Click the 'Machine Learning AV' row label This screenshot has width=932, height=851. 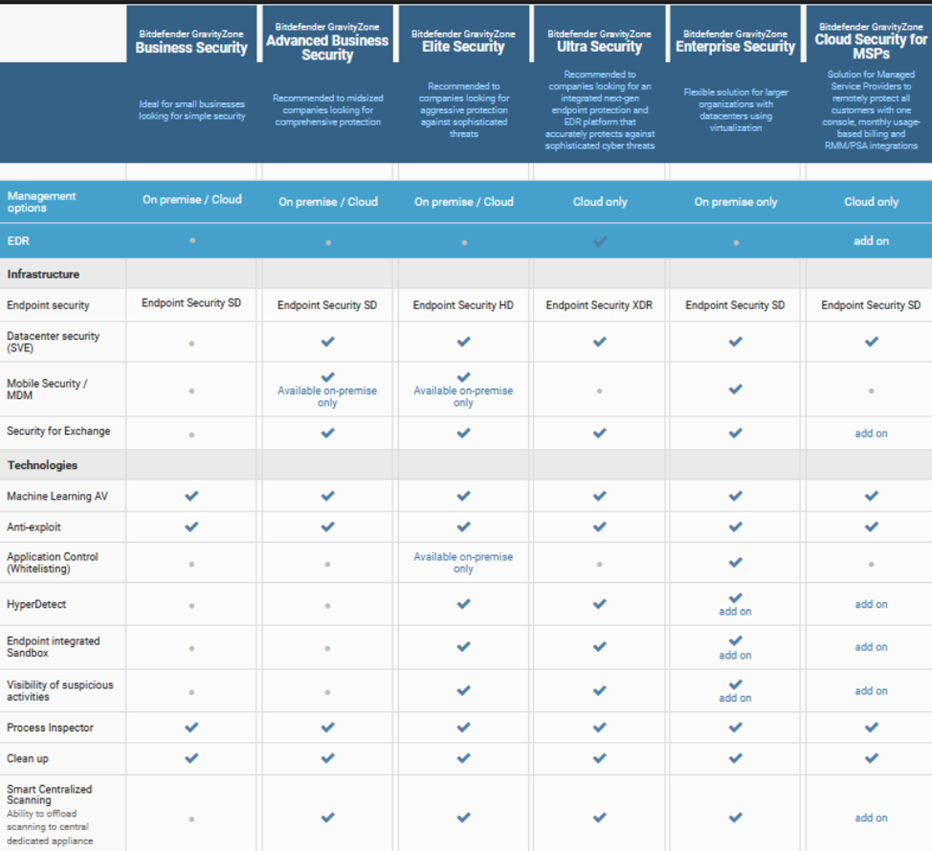point(57,496)
